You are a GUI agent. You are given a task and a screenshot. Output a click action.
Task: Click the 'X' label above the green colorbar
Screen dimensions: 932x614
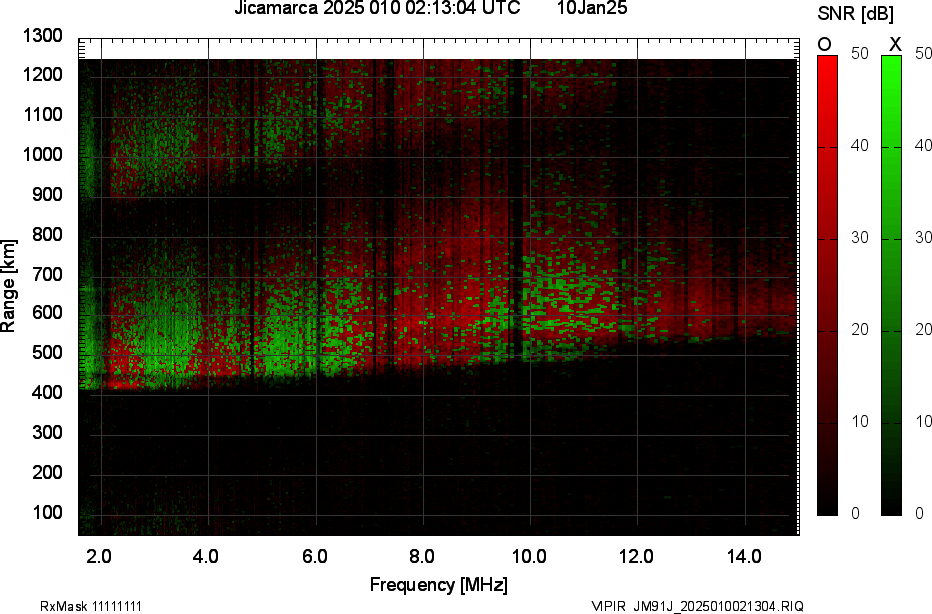[x=895, y=45]
